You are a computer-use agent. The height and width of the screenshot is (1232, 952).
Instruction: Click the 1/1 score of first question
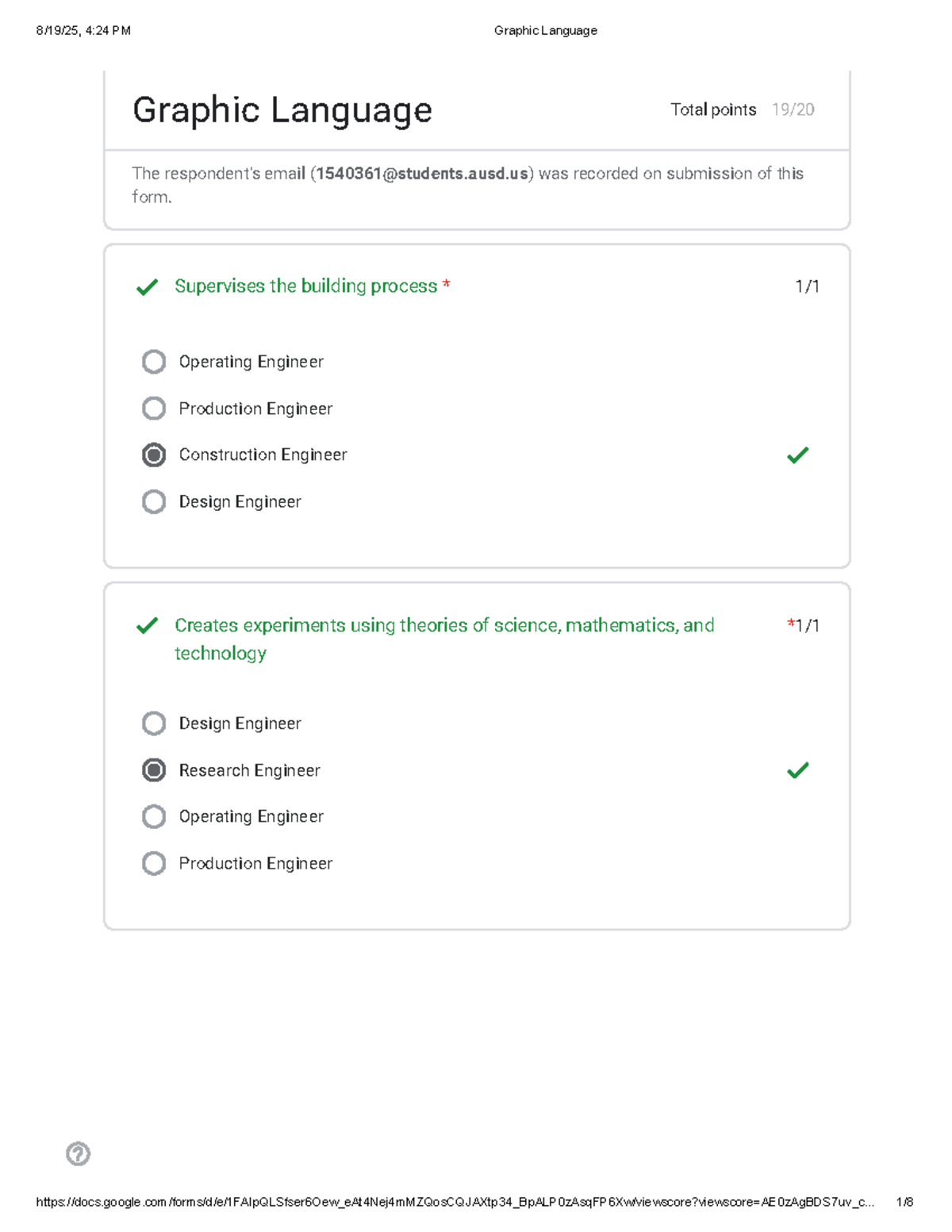pyautogui.click(x=807, y=286)
